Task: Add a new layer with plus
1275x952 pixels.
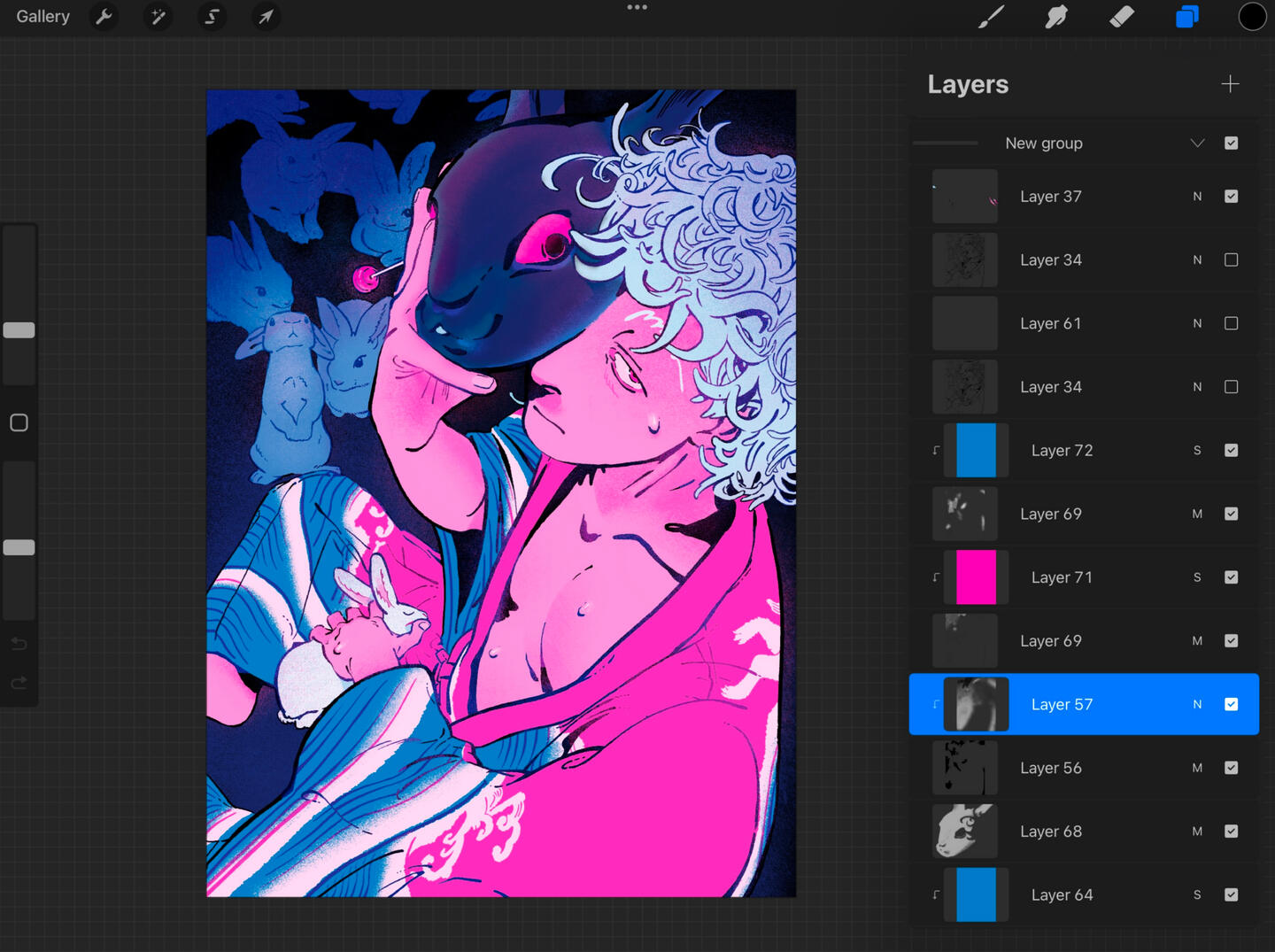Action: [1230, 84]
